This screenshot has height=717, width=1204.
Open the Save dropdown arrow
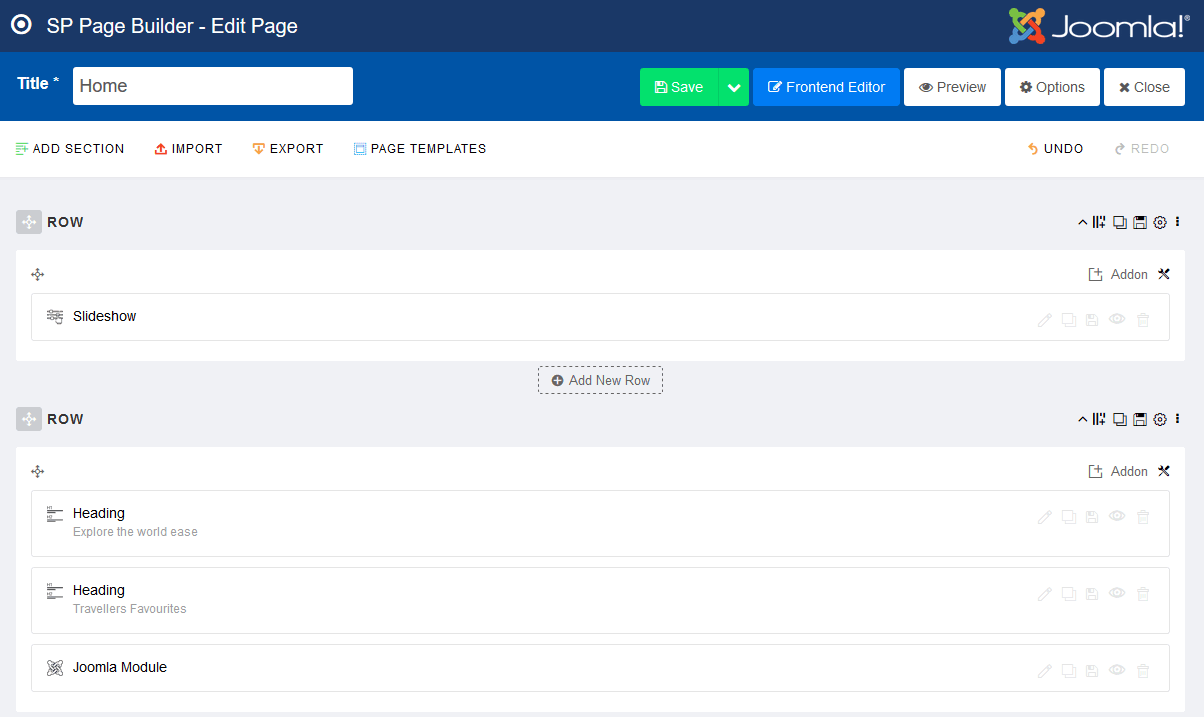[734, 87]
